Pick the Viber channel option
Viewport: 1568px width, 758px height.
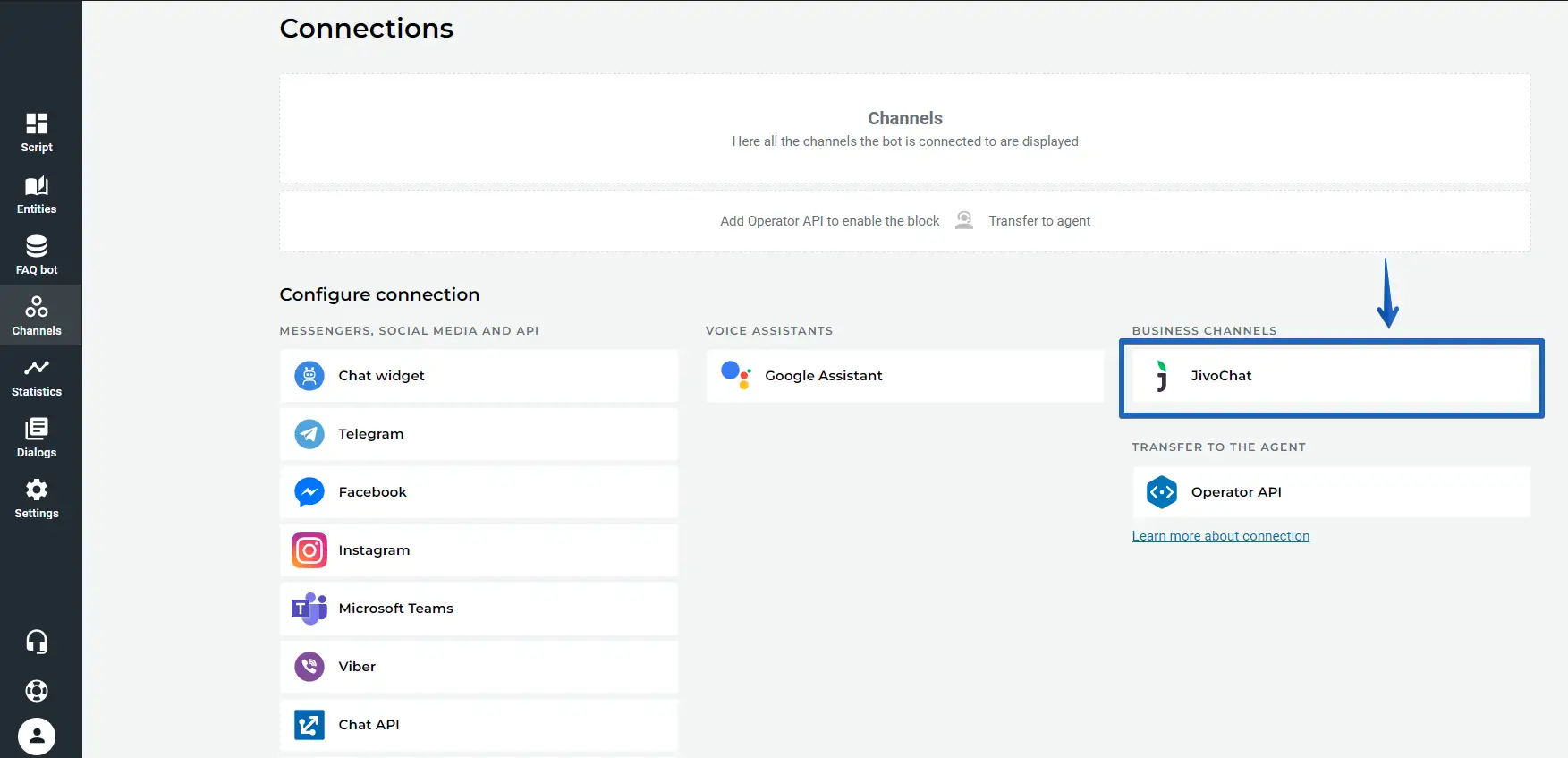[x=479, y=667]
